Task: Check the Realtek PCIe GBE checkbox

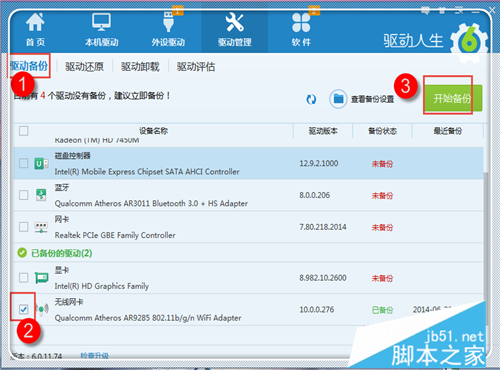Action: pyautogui.click(x=24, y=227)
